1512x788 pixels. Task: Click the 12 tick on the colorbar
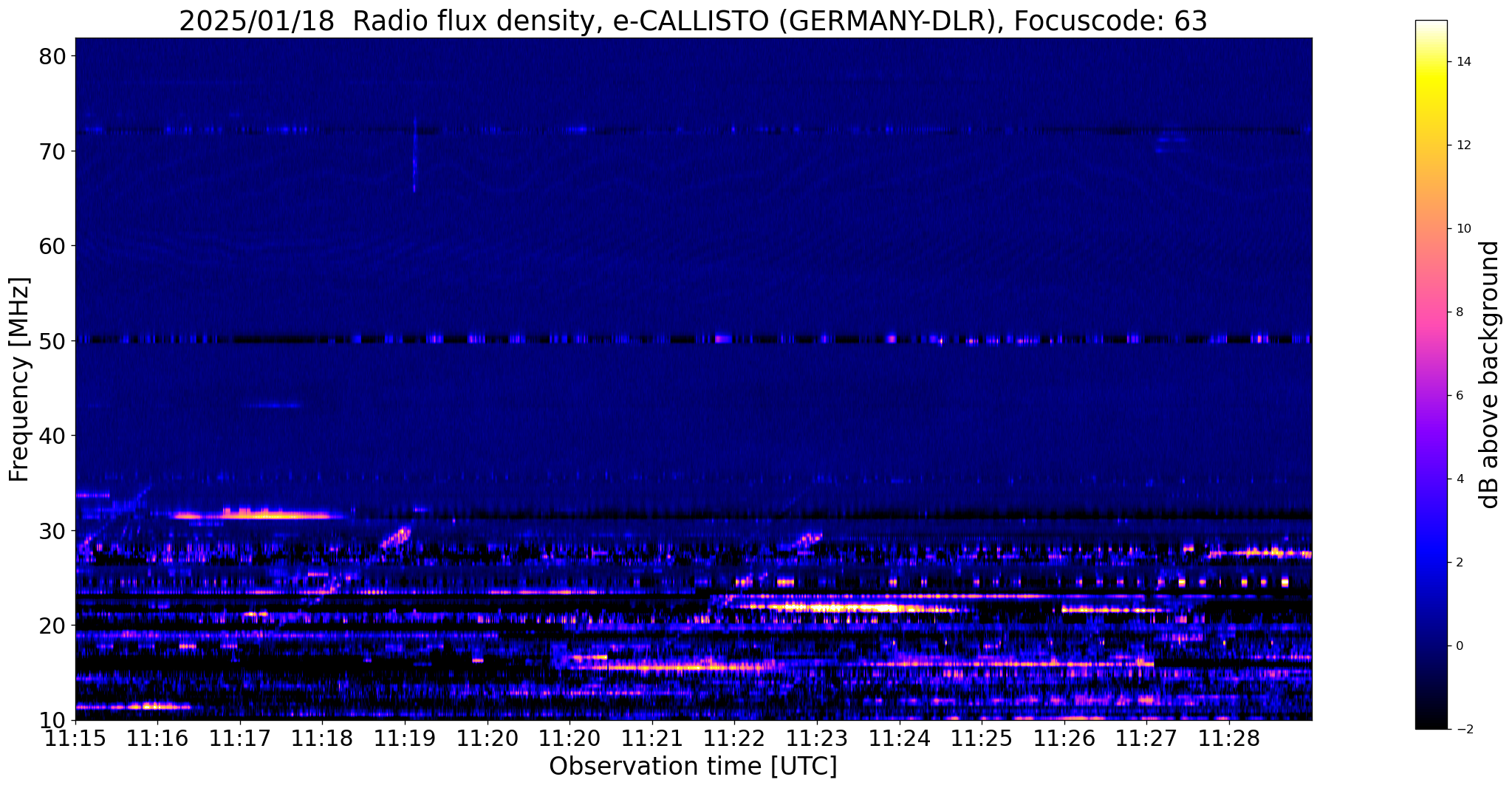1463,145
